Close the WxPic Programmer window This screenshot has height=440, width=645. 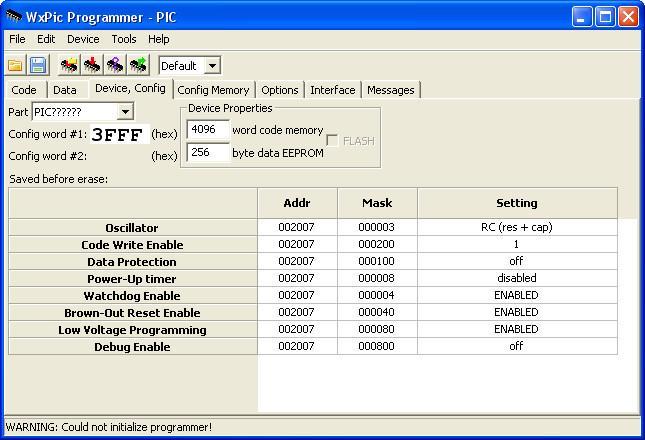[x=629, y=17]
